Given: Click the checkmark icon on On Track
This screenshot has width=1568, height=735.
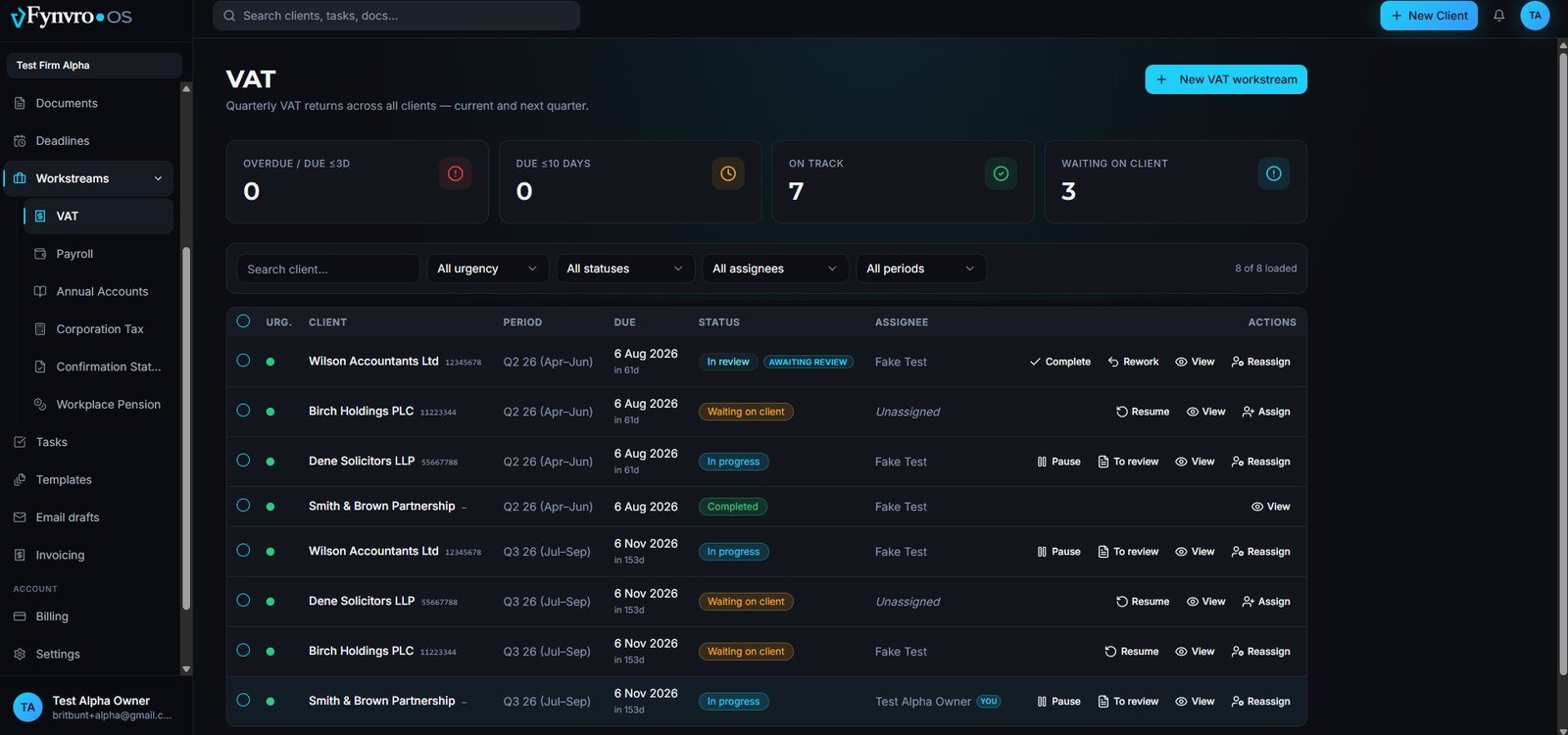Looking at the screenshot, I should (1001, 173).
